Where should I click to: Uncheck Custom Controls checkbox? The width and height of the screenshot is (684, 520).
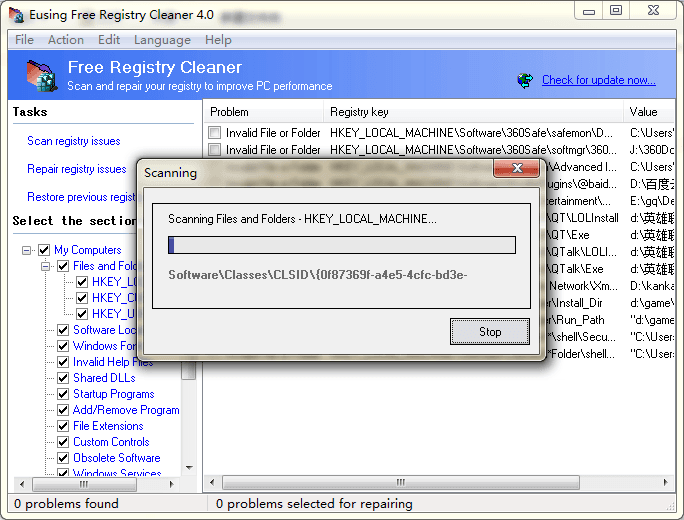(x=63, y=442)
